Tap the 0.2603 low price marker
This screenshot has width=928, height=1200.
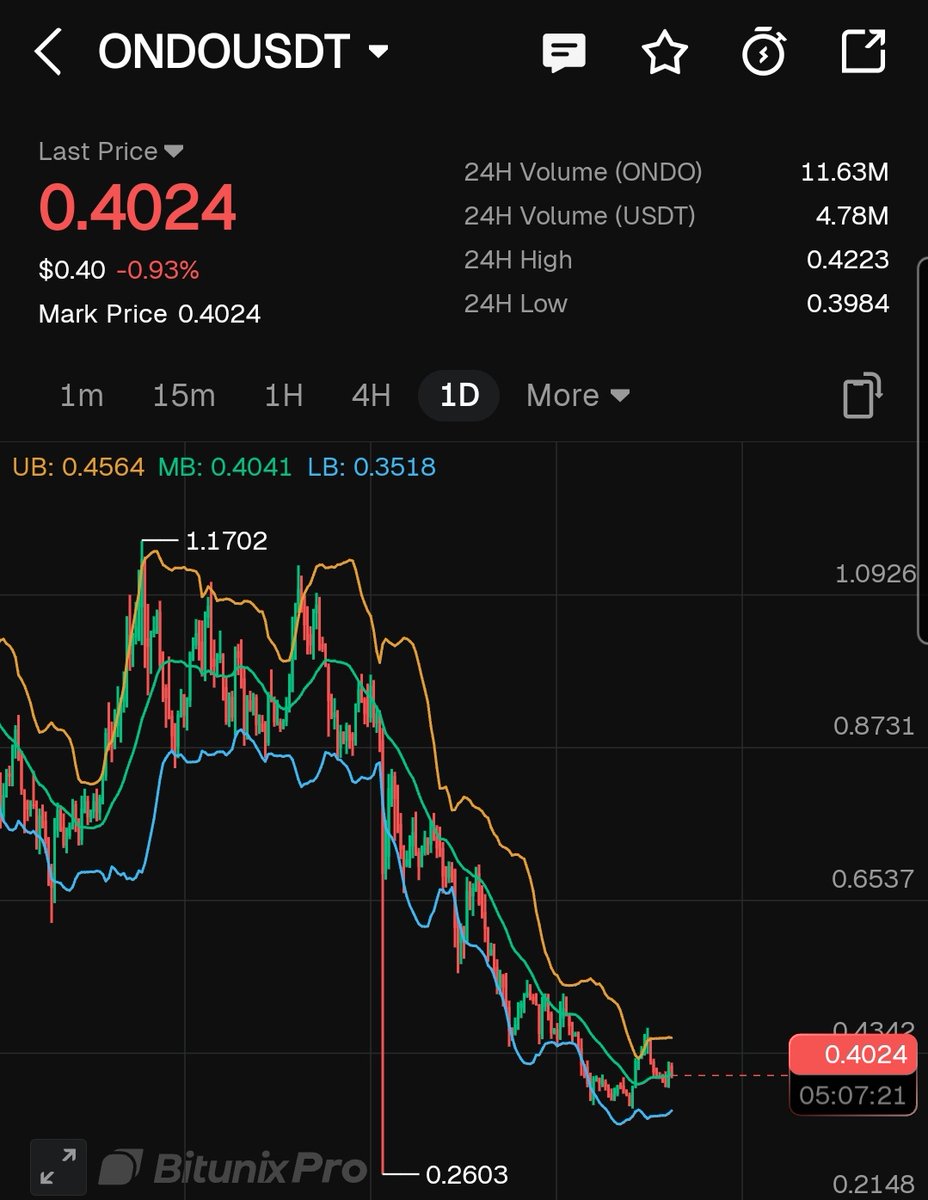(x=467, y=1174)
